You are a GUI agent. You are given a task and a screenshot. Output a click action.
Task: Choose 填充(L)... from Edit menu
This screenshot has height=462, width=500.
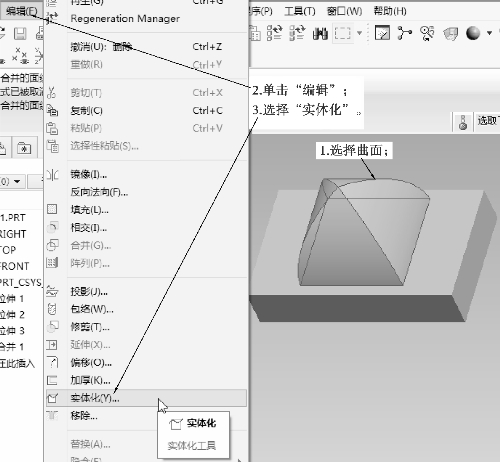pyautogui.click(x=147, y=210)
